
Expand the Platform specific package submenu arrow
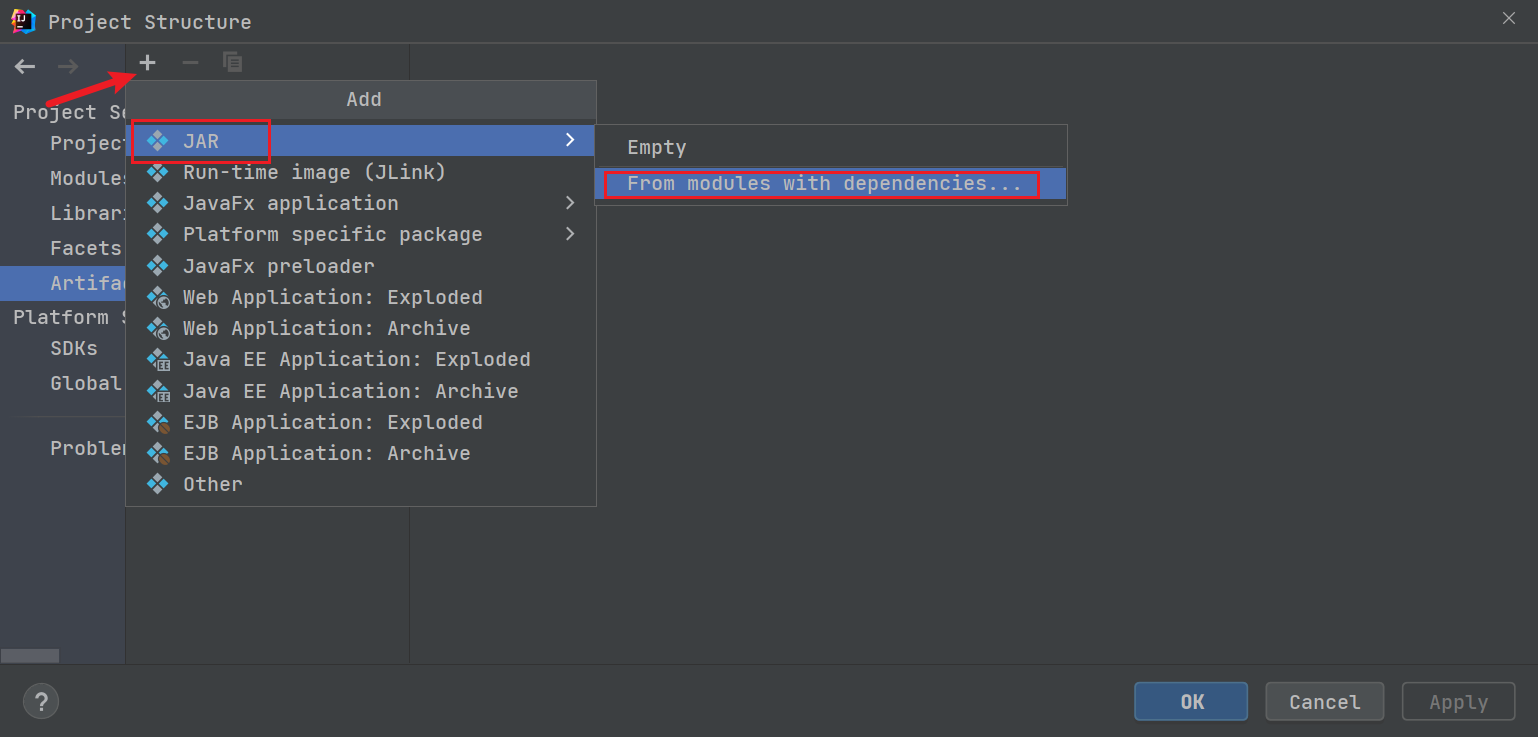coord(570,234)
